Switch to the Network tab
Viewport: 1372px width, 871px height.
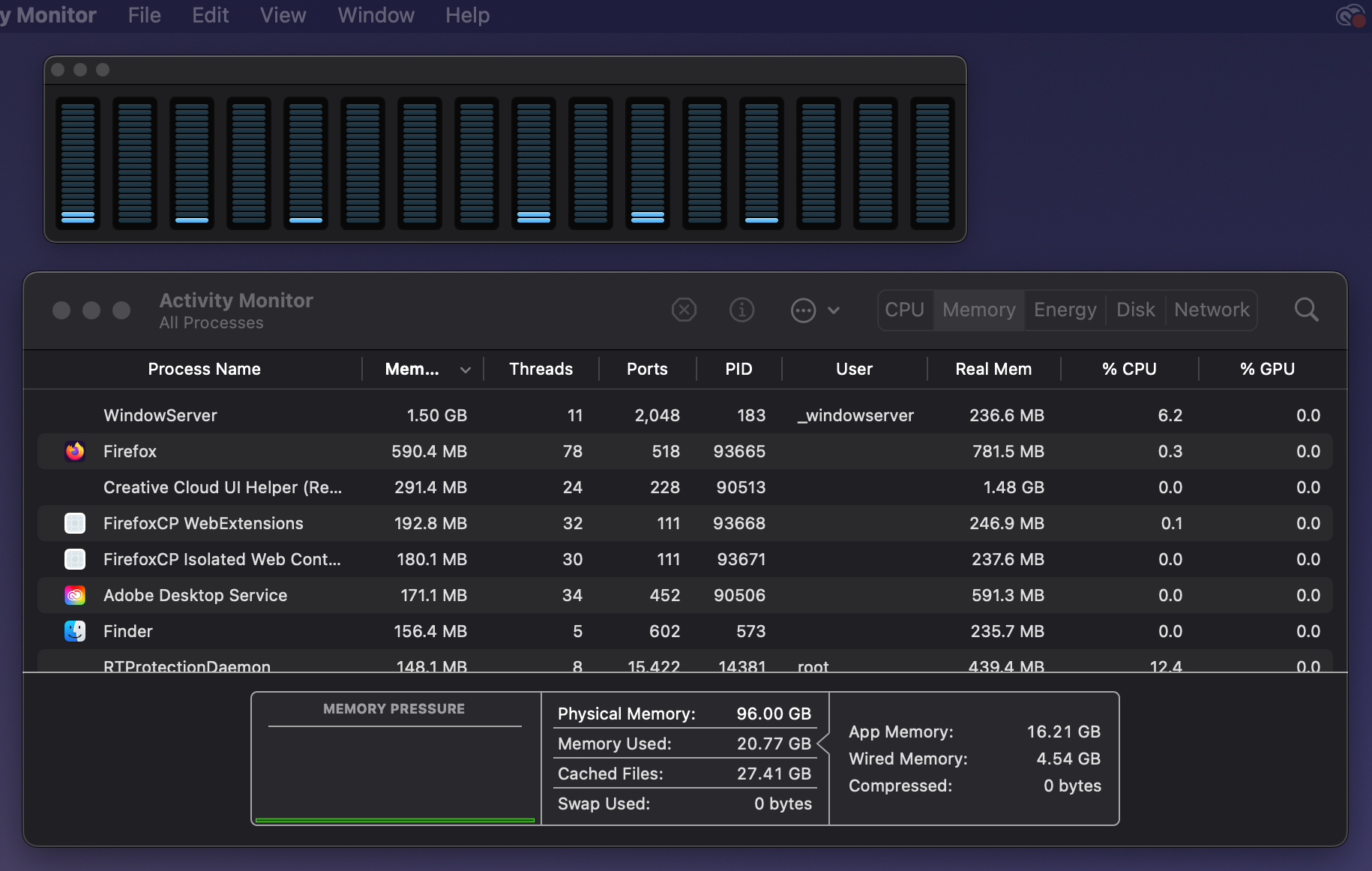coord(1212,310)
